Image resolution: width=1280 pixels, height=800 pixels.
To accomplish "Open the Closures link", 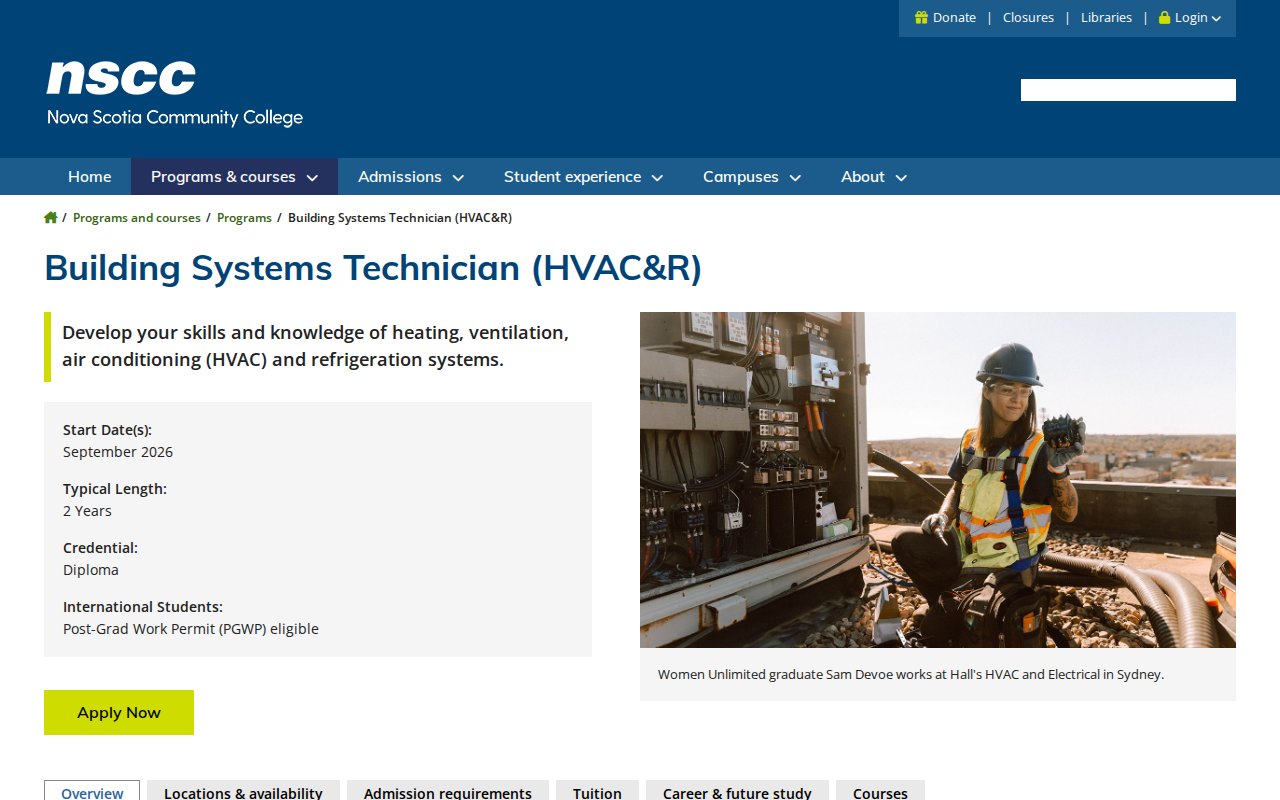I will [x=1028, y=18].
